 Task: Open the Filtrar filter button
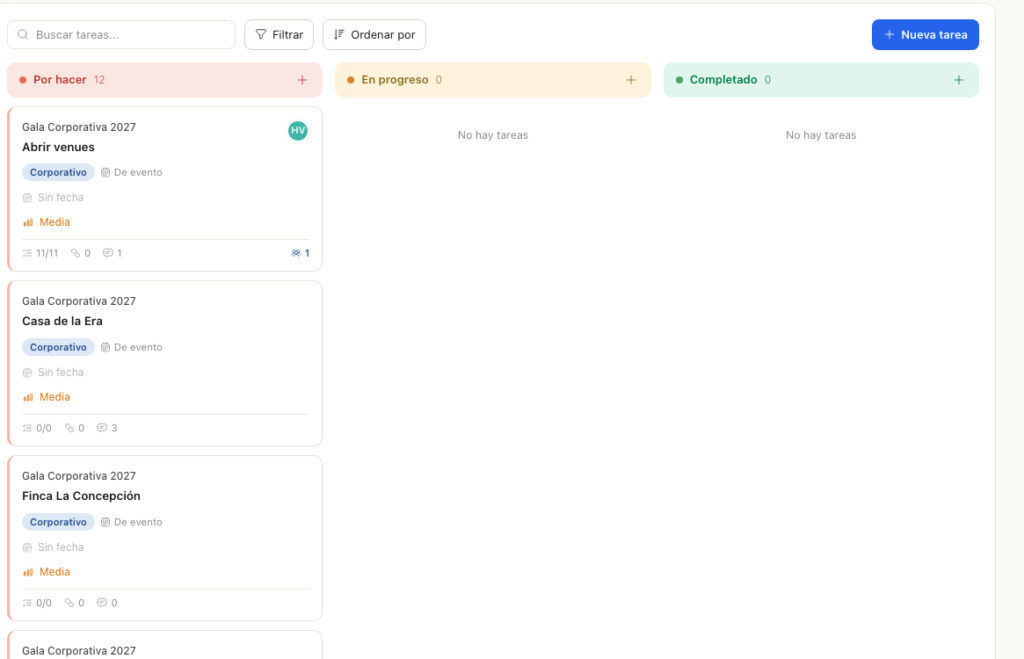pos(279,35)
